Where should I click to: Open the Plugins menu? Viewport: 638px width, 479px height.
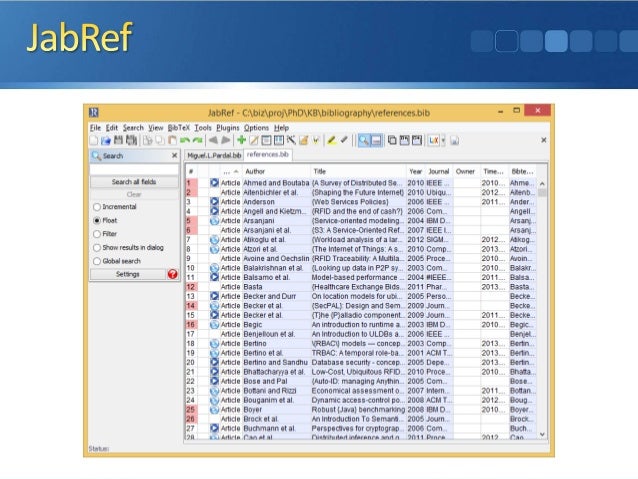[228, 128]
